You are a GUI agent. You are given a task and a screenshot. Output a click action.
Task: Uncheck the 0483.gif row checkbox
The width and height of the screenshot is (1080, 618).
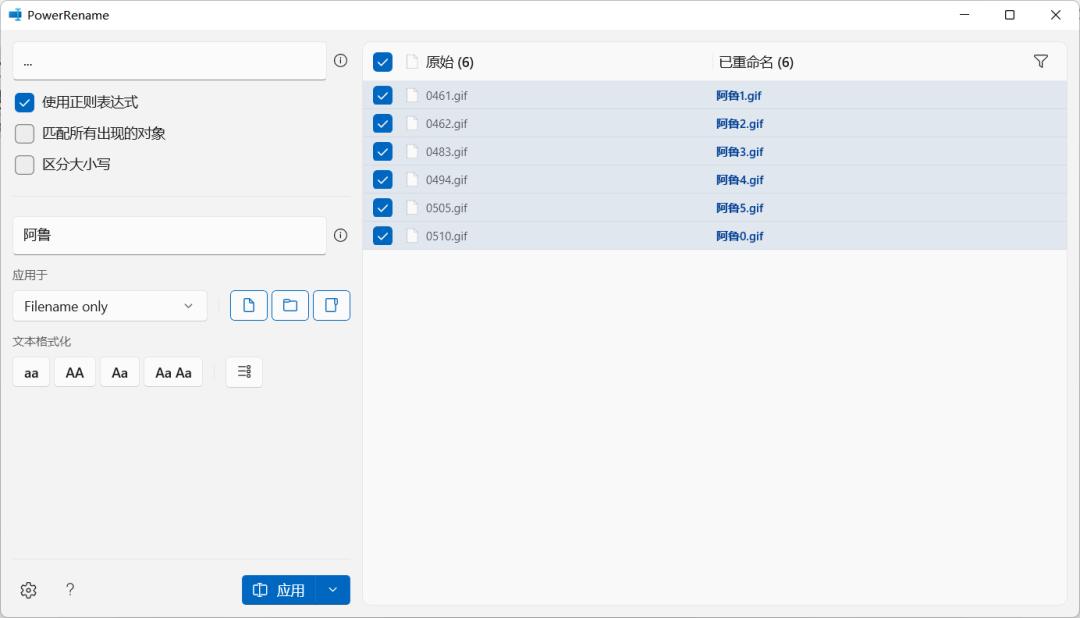coord(381,151)
